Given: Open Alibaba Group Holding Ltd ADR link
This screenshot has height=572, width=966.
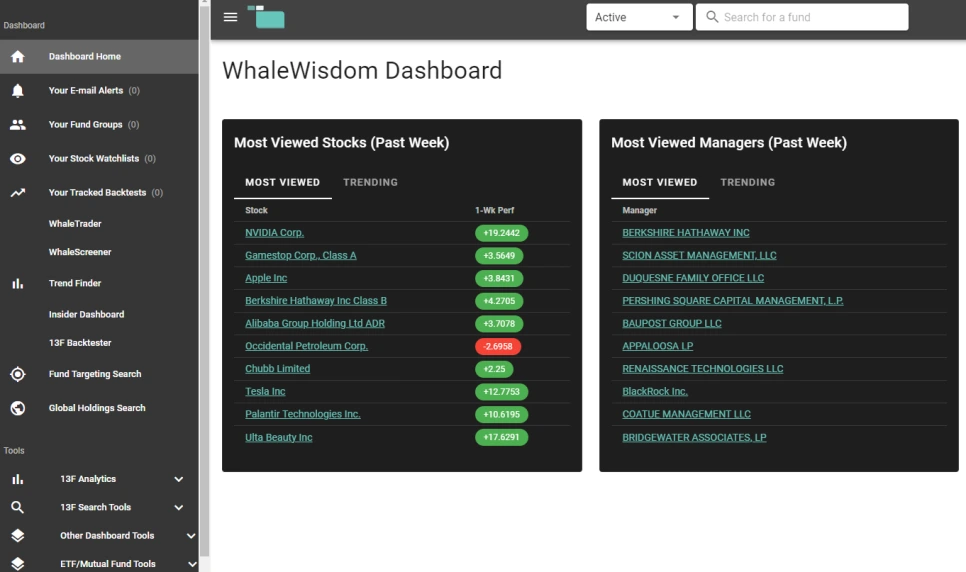Looking at the screenshot, I should (x=315, y=324).
